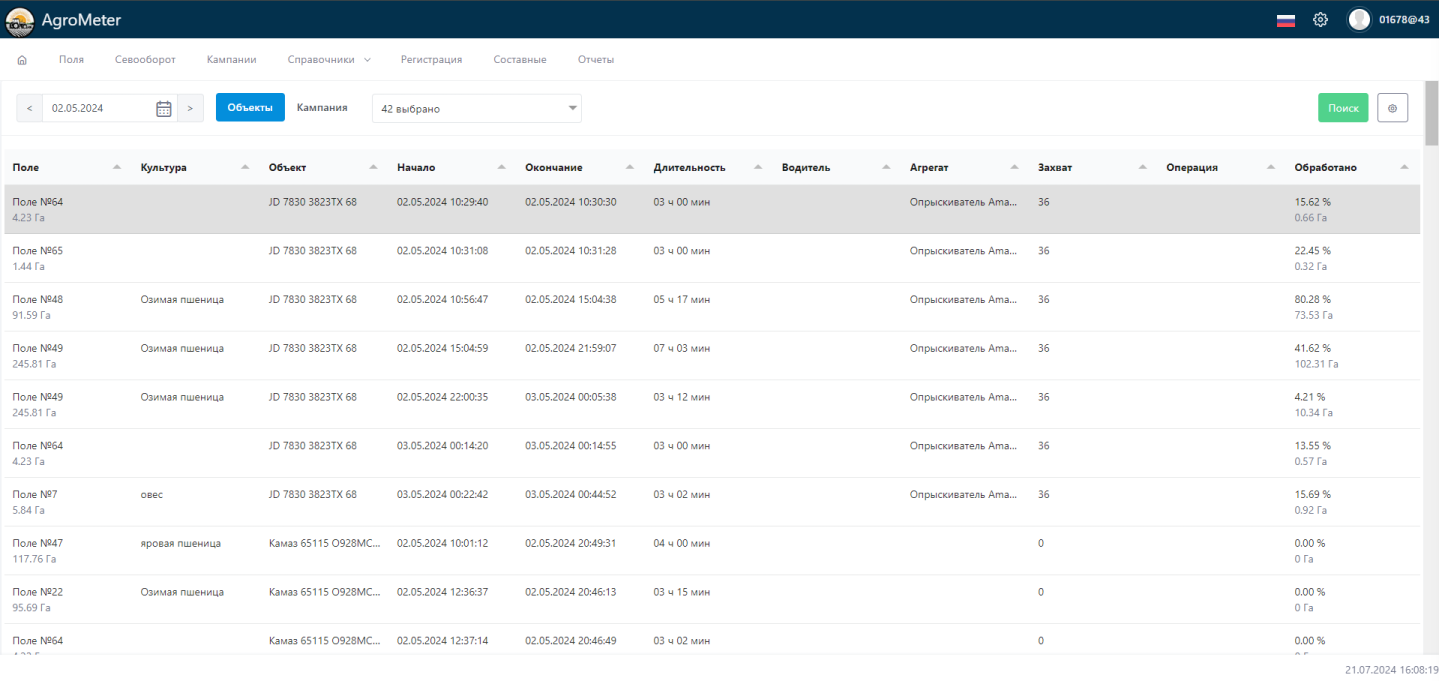Expand the "42 выбрано" dropdown
This screenshot has height=681, width=1439.
click(x=476, y=108)
